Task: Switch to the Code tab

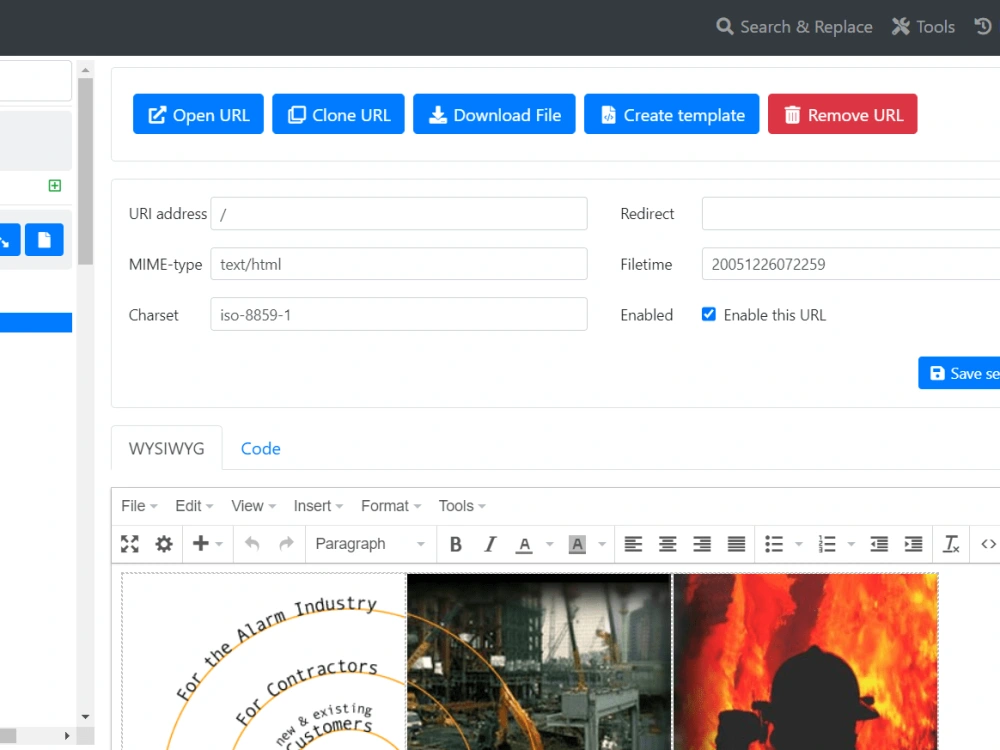Action: [x=260, y=448]
